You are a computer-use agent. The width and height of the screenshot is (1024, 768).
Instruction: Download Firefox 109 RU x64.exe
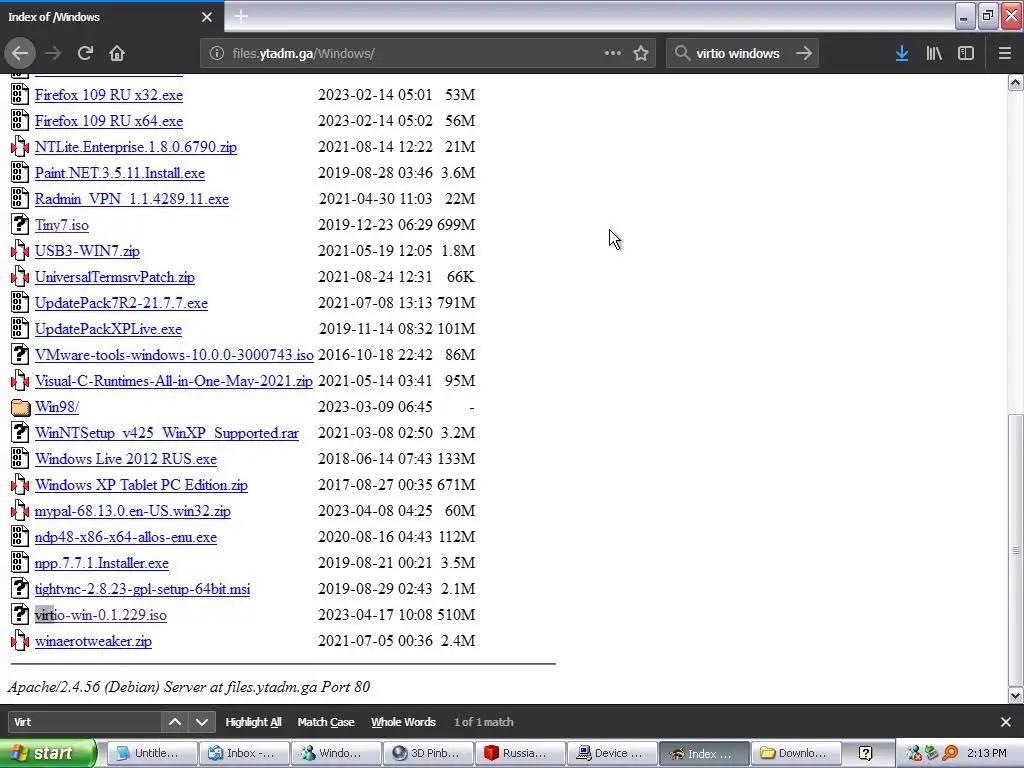click(x=109, y=121)
